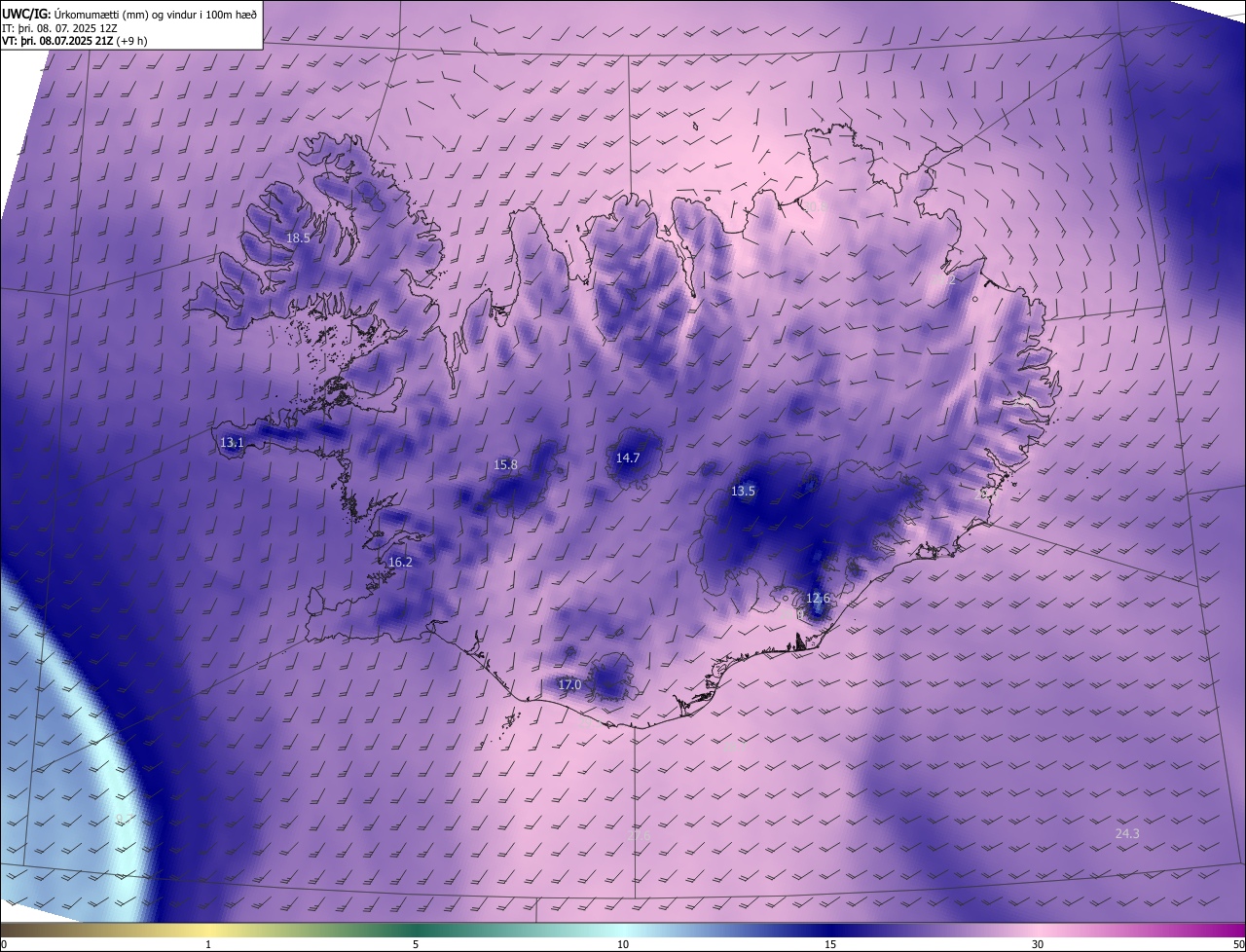The height and width of the screenshot is (952, 1246).
Task: Click the faint 30.8 value on the north coast
Action: 815,206
